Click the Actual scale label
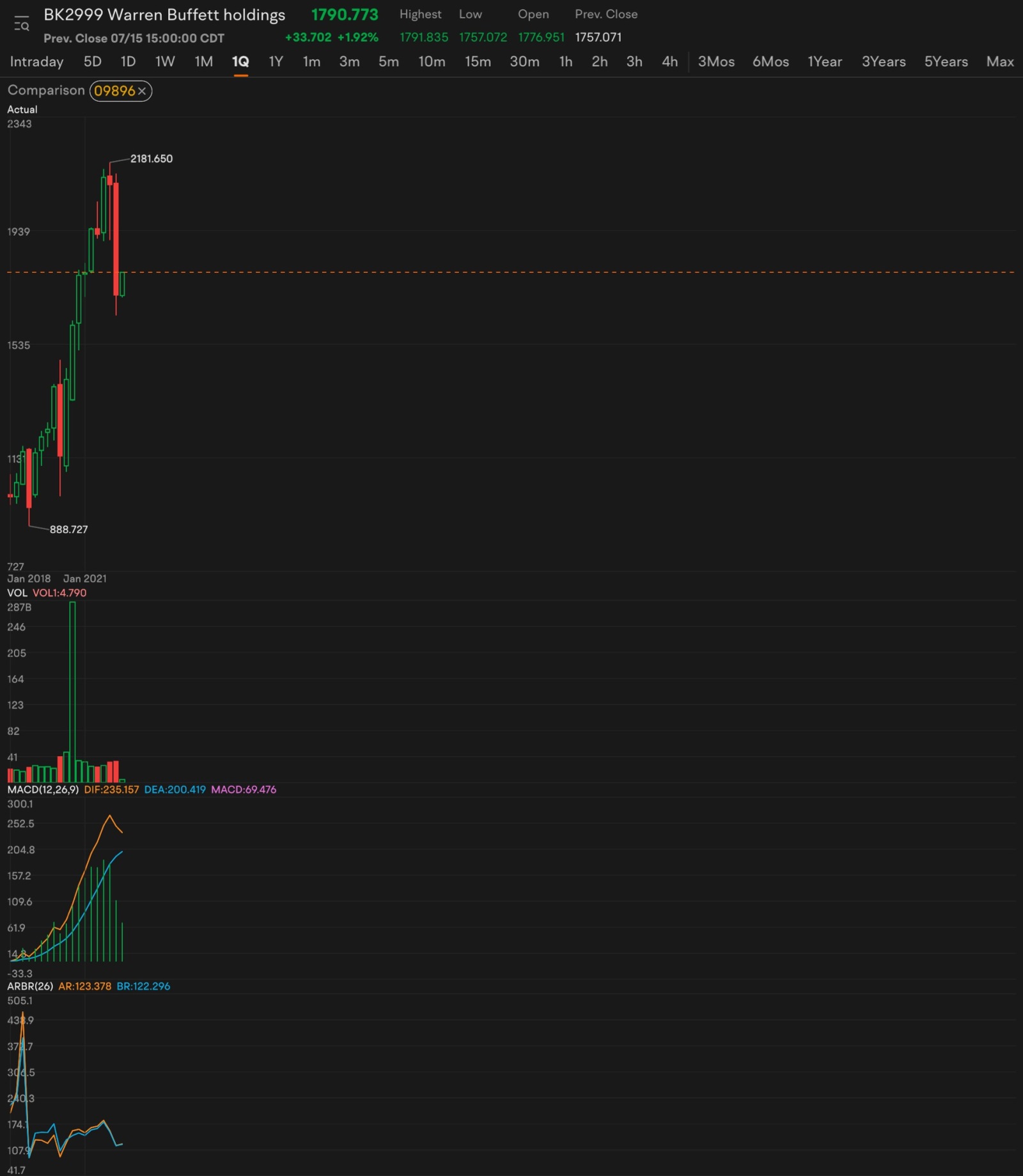 point(22,109)
